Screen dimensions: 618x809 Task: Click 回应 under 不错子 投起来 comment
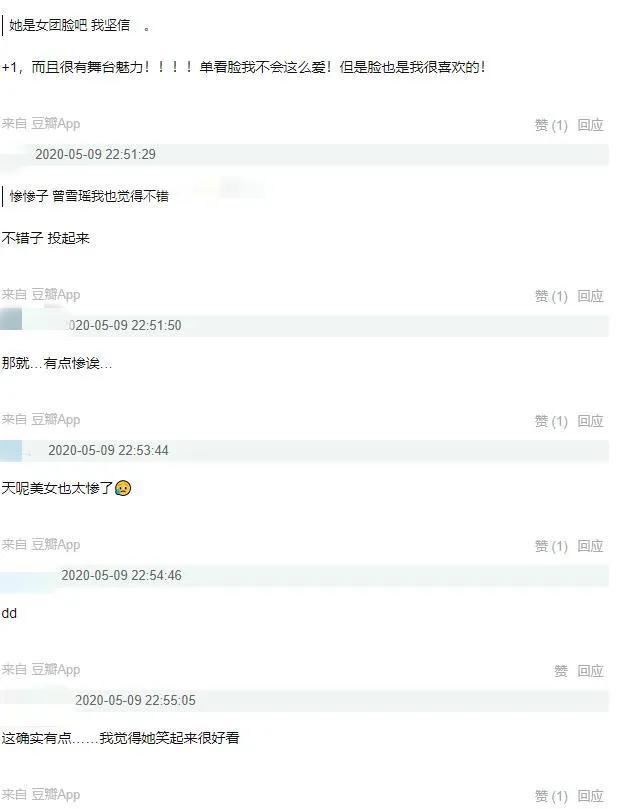tap(590, 296)
